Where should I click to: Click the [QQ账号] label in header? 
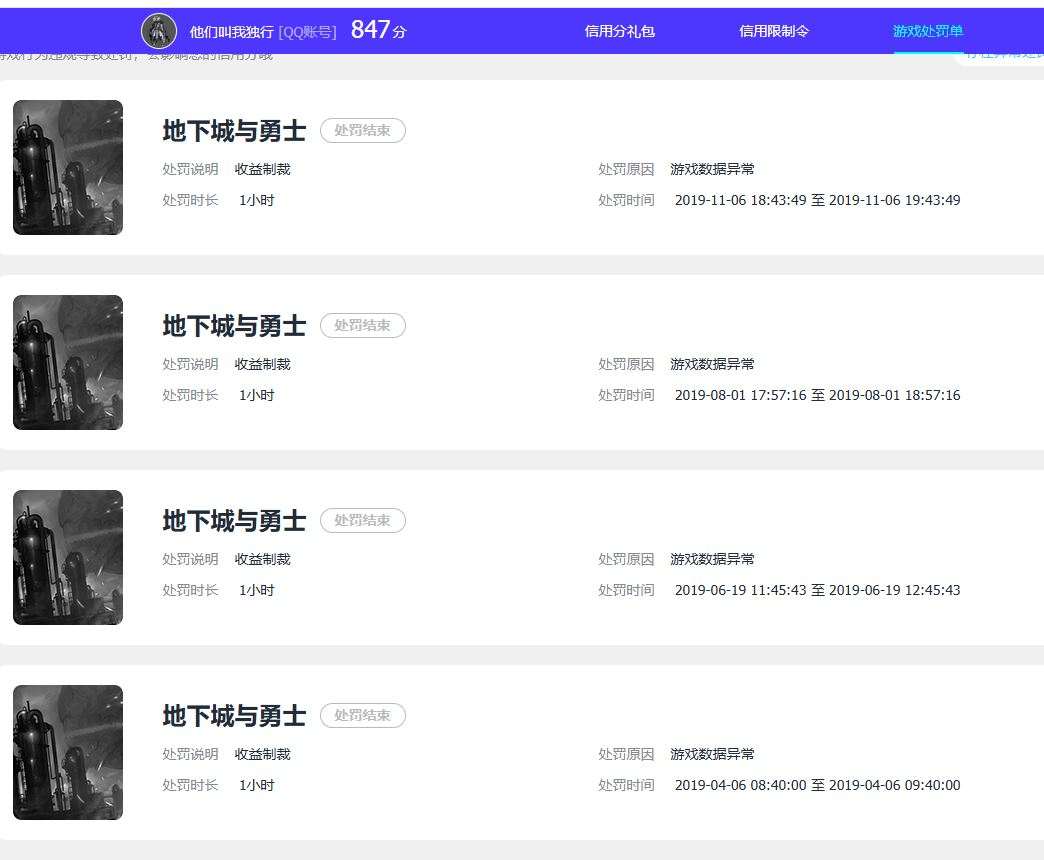click(x=307, y=32)
